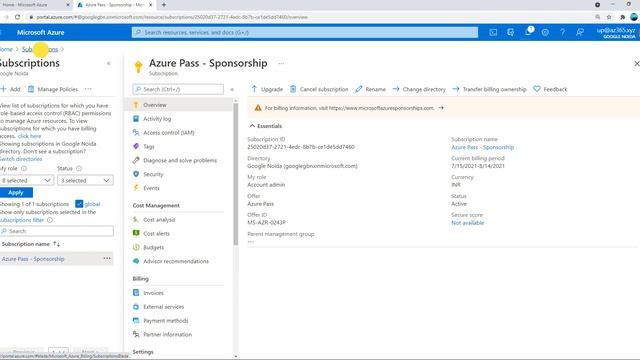This screenshot has width=640, height=360.
Task: Click the Diagnose and solve problems wrench icon
Action: (x=136, y=160)
